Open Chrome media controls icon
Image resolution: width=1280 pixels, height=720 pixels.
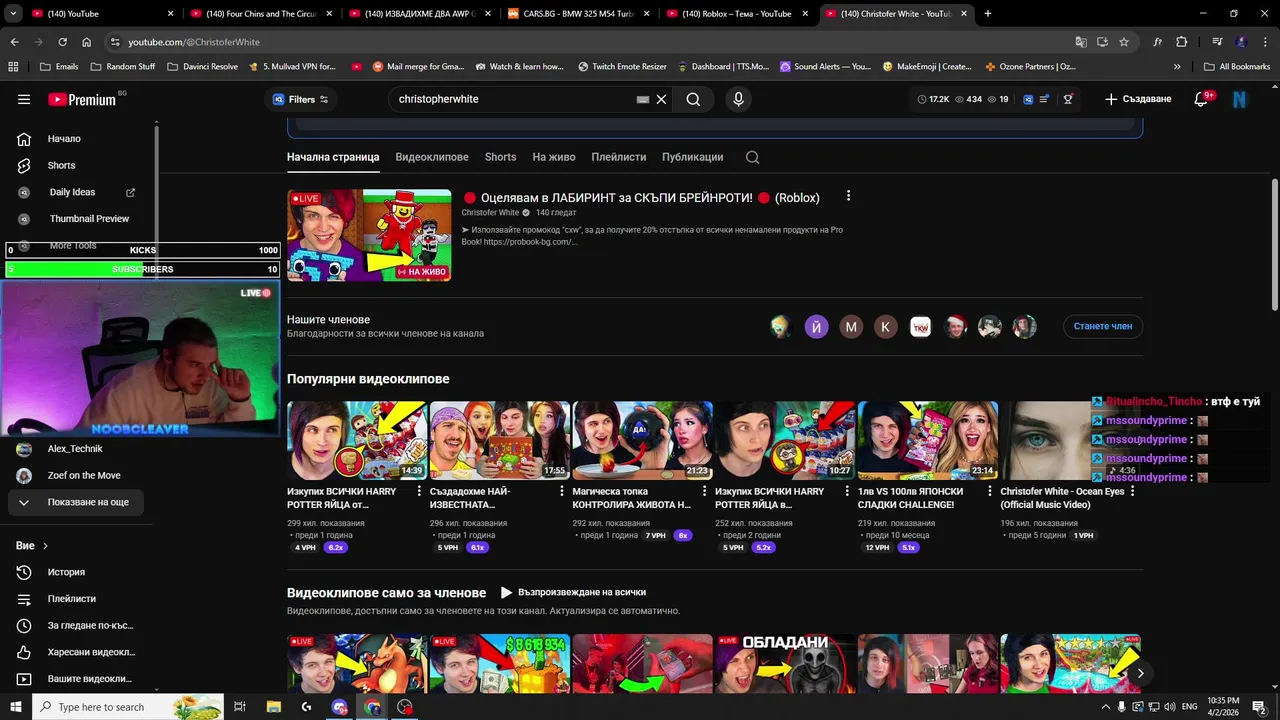(x=1217, y=42)
